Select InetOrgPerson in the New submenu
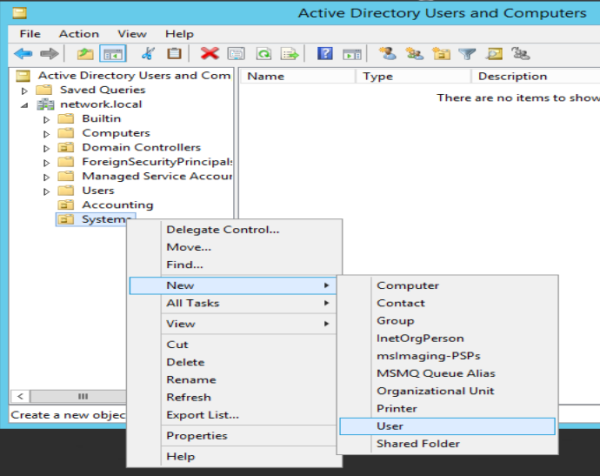Viewport: 600px width, 476px height. click(x=447, y=338)
